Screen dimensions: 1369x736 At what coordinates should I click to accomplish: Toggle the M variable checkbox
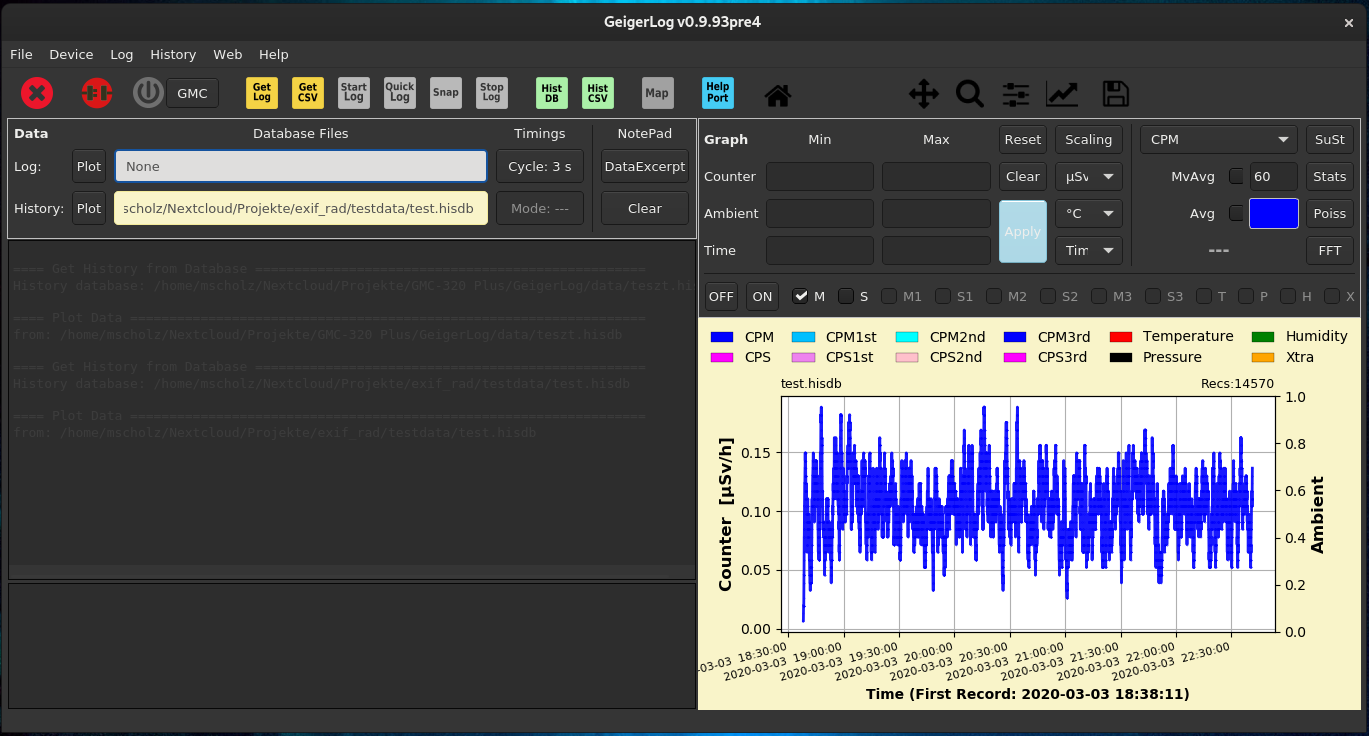[800, 296]
